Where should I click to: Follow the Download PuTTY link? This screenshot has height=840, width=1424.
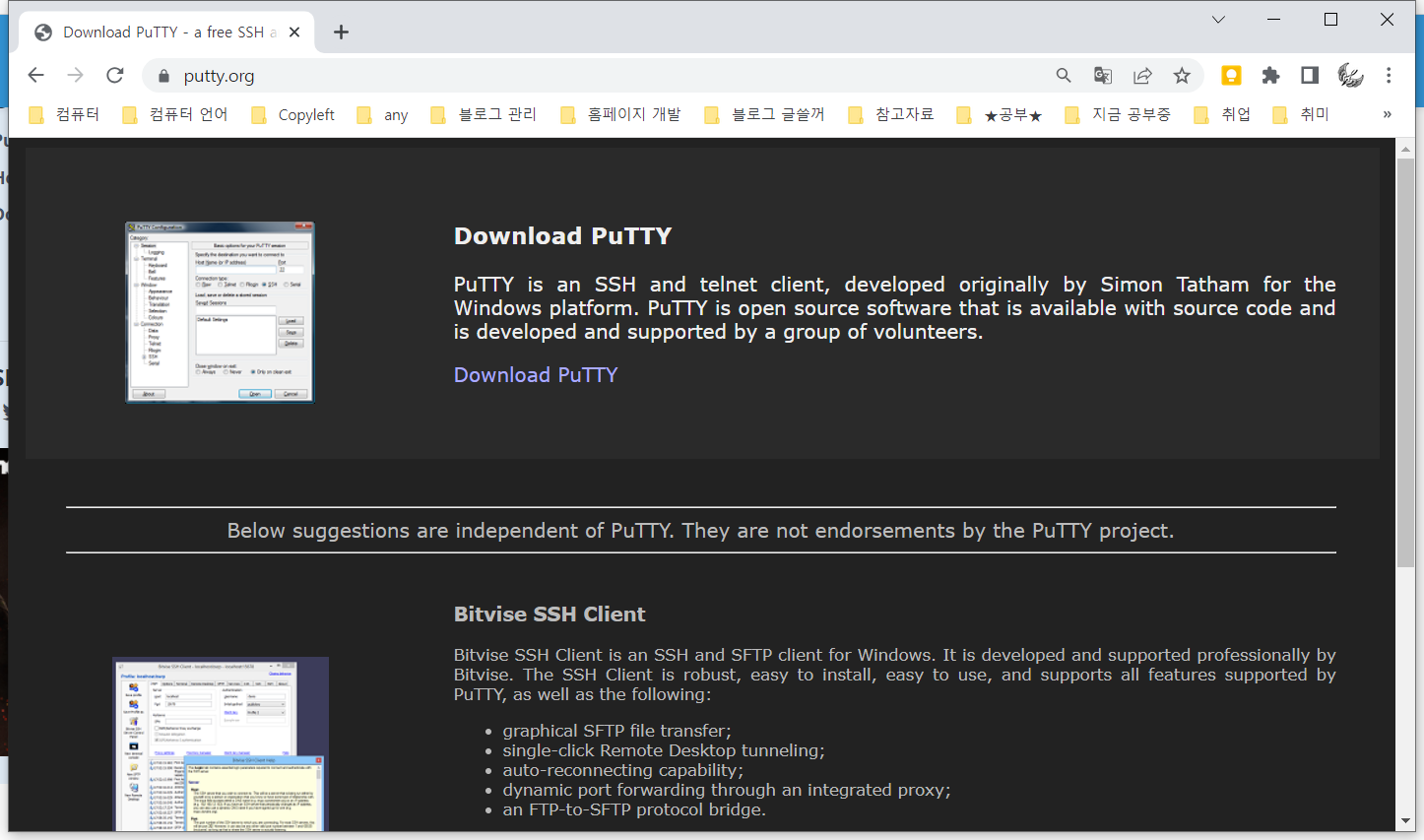pos(536,375)
